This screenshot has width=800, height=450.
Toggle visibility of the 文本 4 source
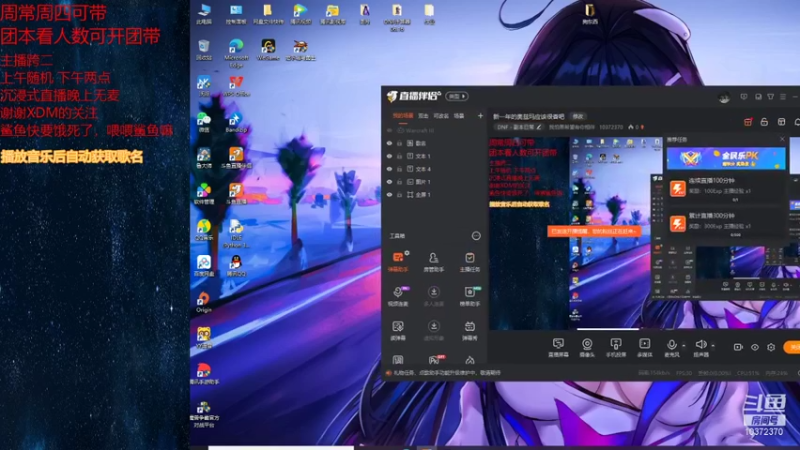(x=389, y=169)
